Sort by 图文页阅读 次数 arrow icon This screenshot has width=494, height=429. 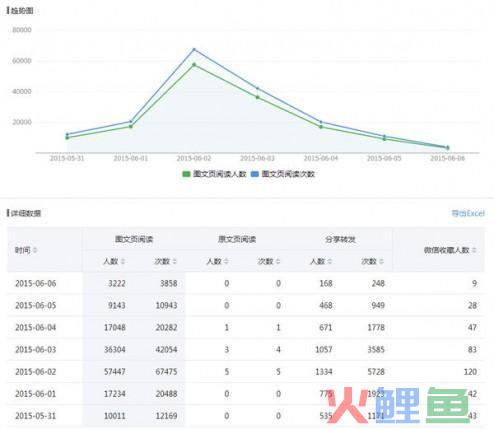(174, 261)
